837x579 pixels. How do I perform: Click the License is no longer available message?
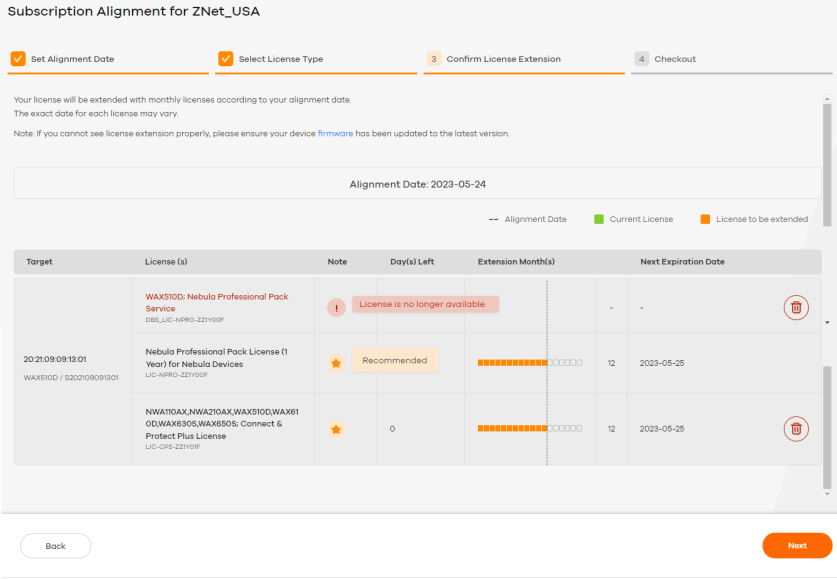pos(425,304)
